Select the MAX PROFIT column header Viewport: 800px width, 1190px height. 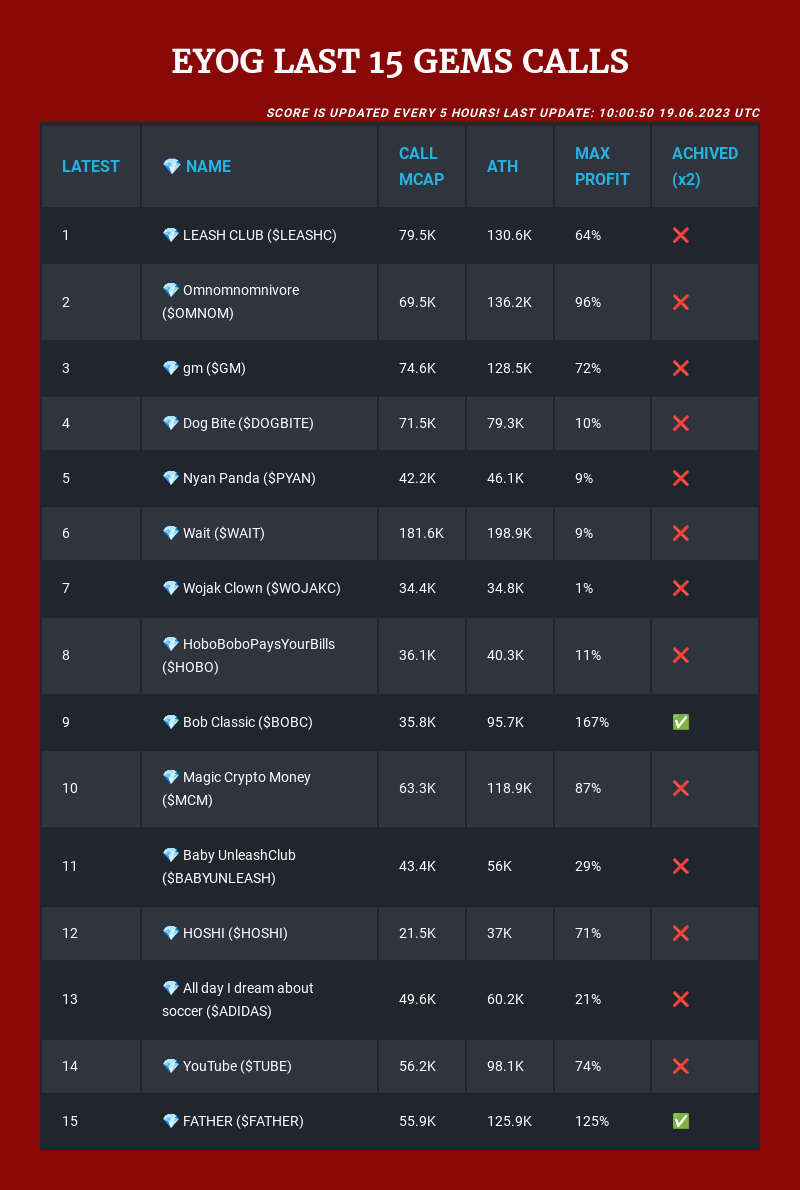point(603,166)
